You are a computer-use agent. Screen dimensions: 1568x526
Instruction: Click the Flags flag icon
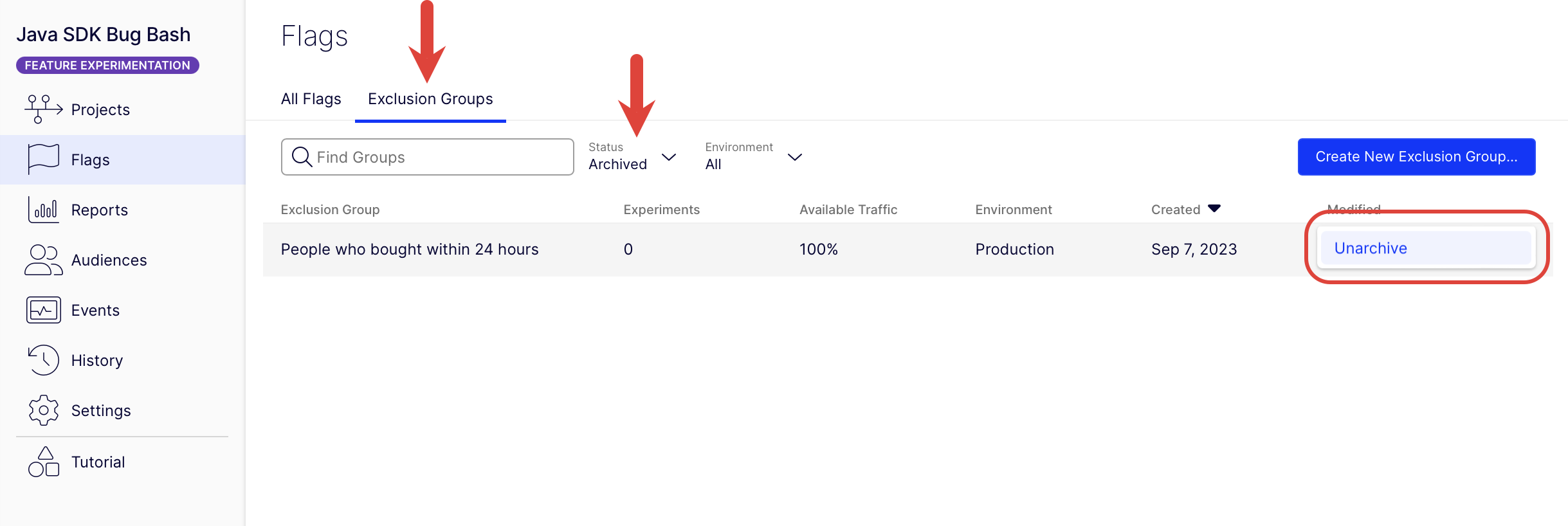43,159
